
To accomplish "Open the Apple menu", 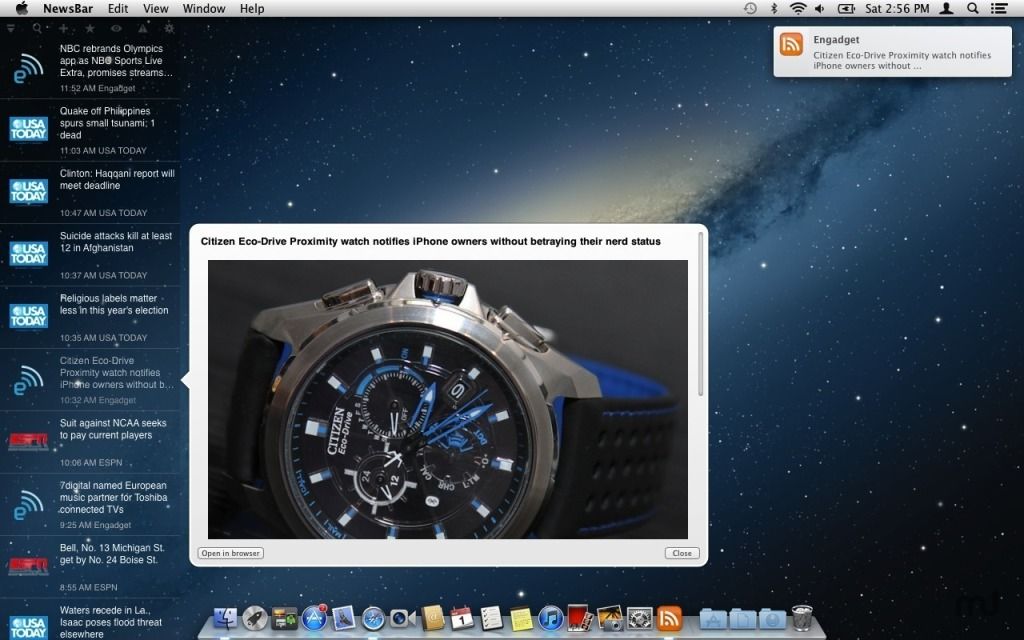I will (x=22, y=8).
